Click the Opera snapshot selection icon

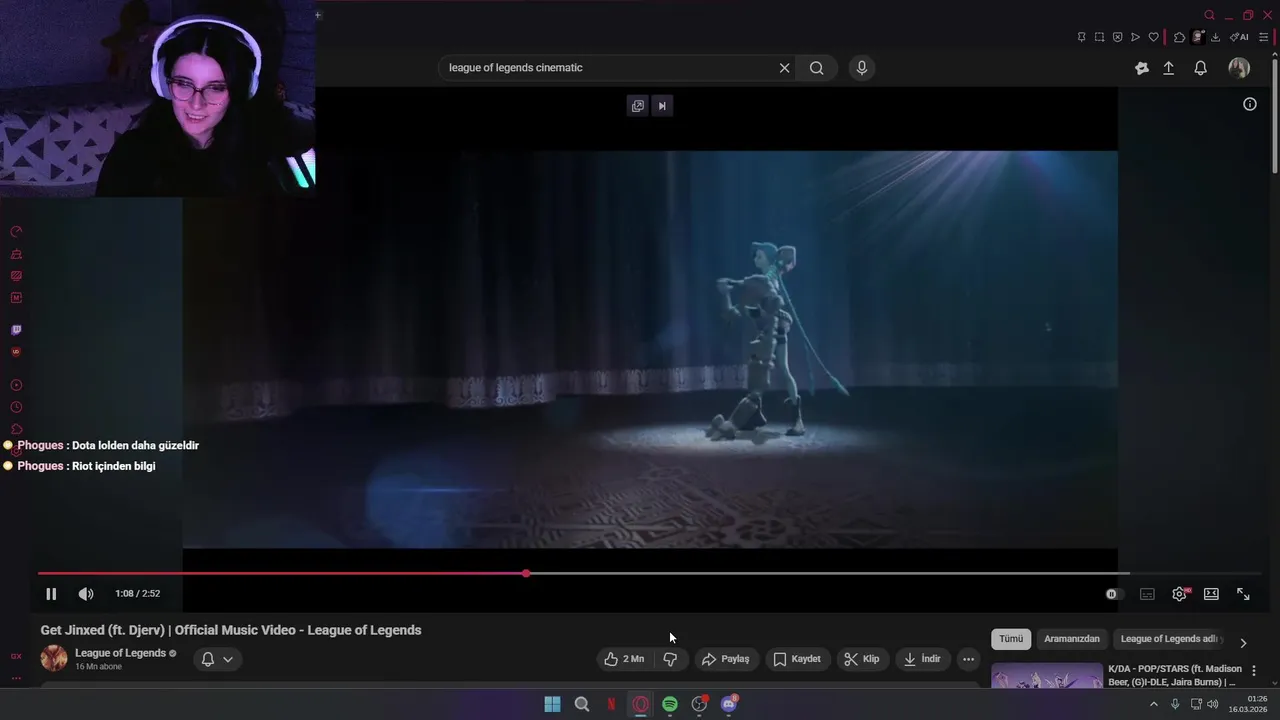click(x=1100, y=37)
